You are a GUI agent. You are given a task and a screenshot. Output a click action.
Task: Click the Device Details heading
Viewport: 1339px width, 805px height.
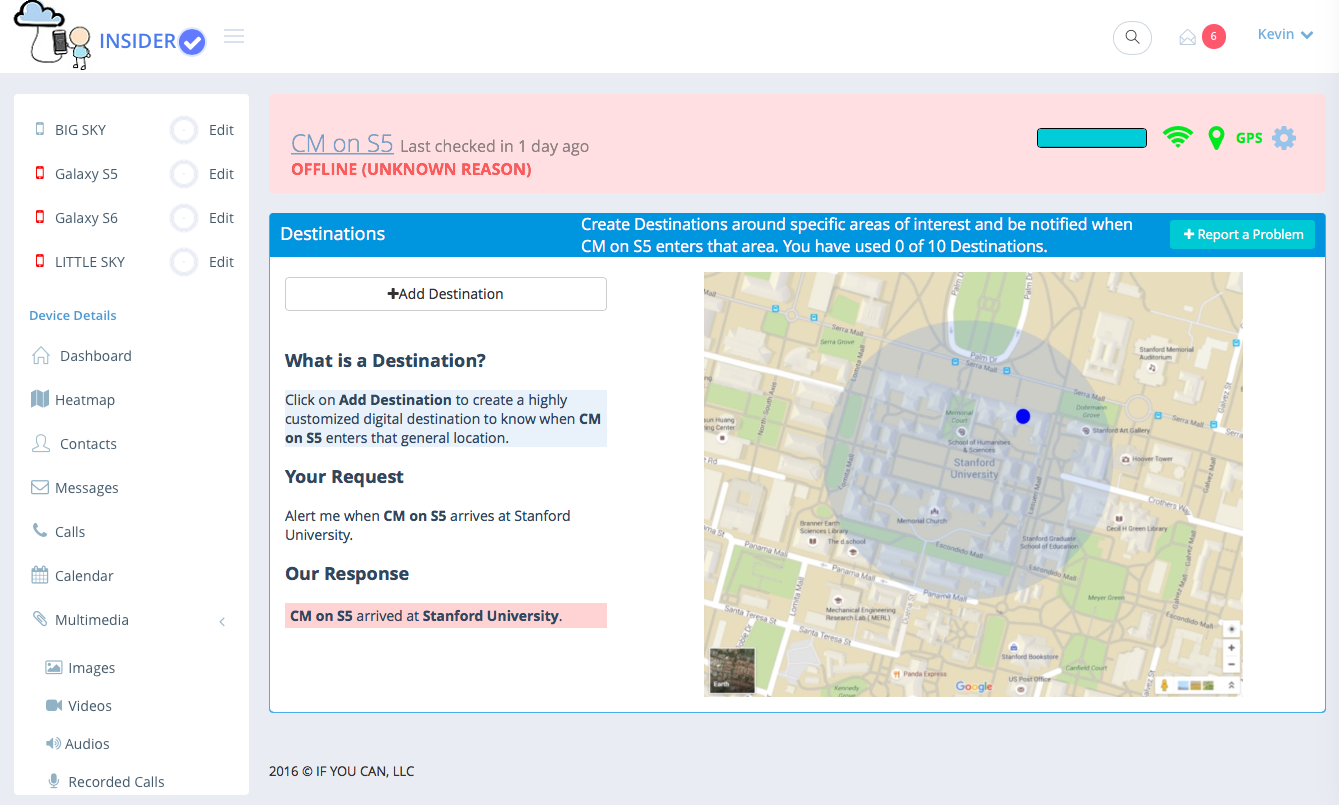[x=73, y=315]
